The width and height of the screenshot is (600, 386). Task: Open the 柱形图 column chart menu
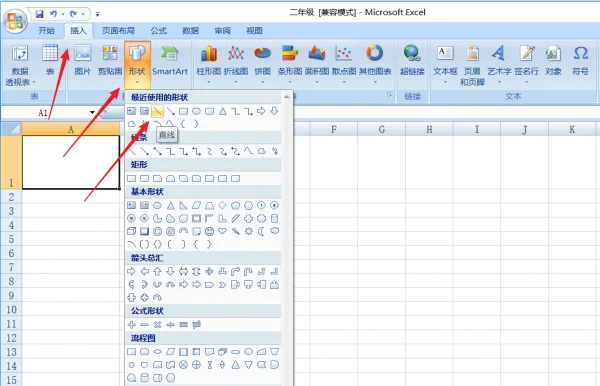coord(209,65)
